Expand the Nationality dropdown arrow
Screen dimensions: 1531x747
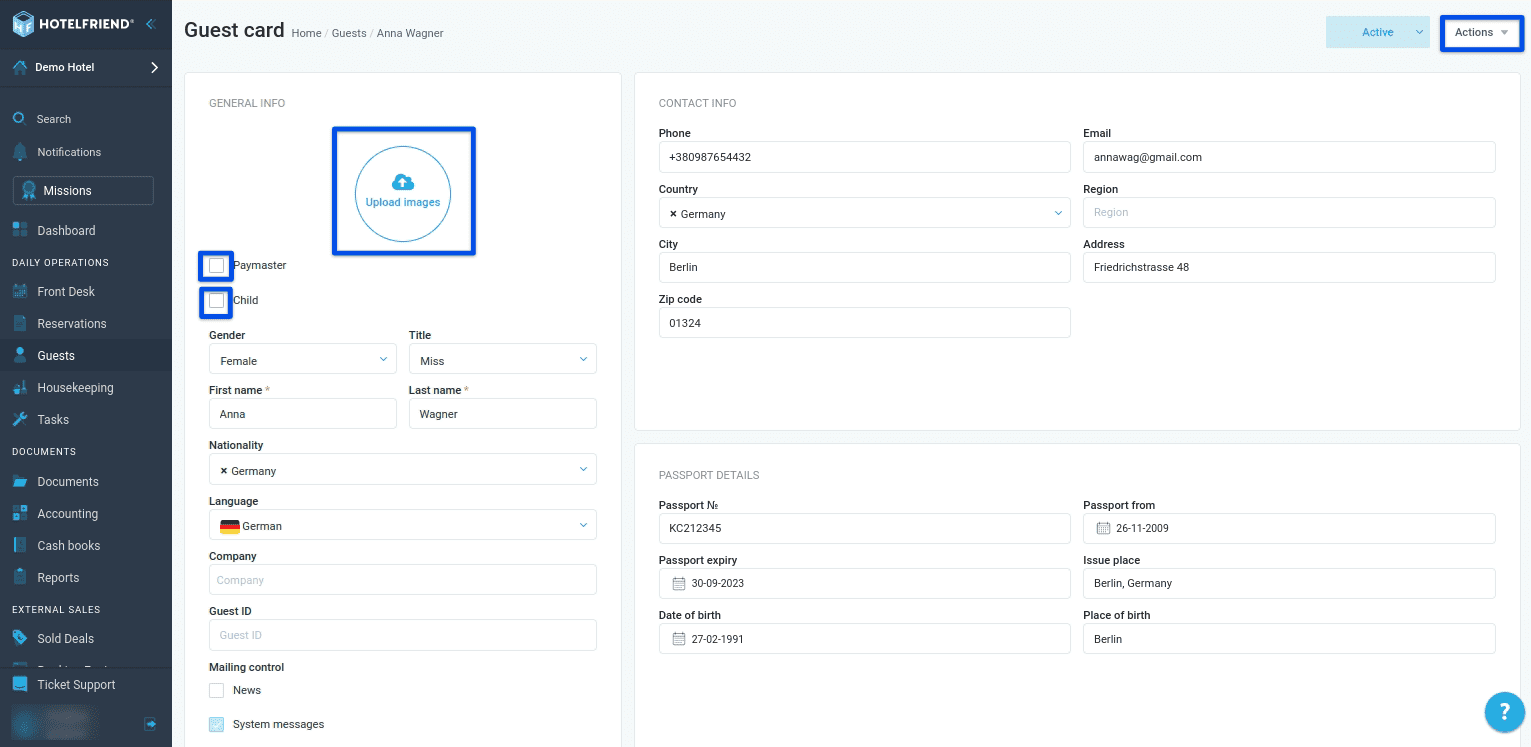pyautogui.click(x=584, y=469)
